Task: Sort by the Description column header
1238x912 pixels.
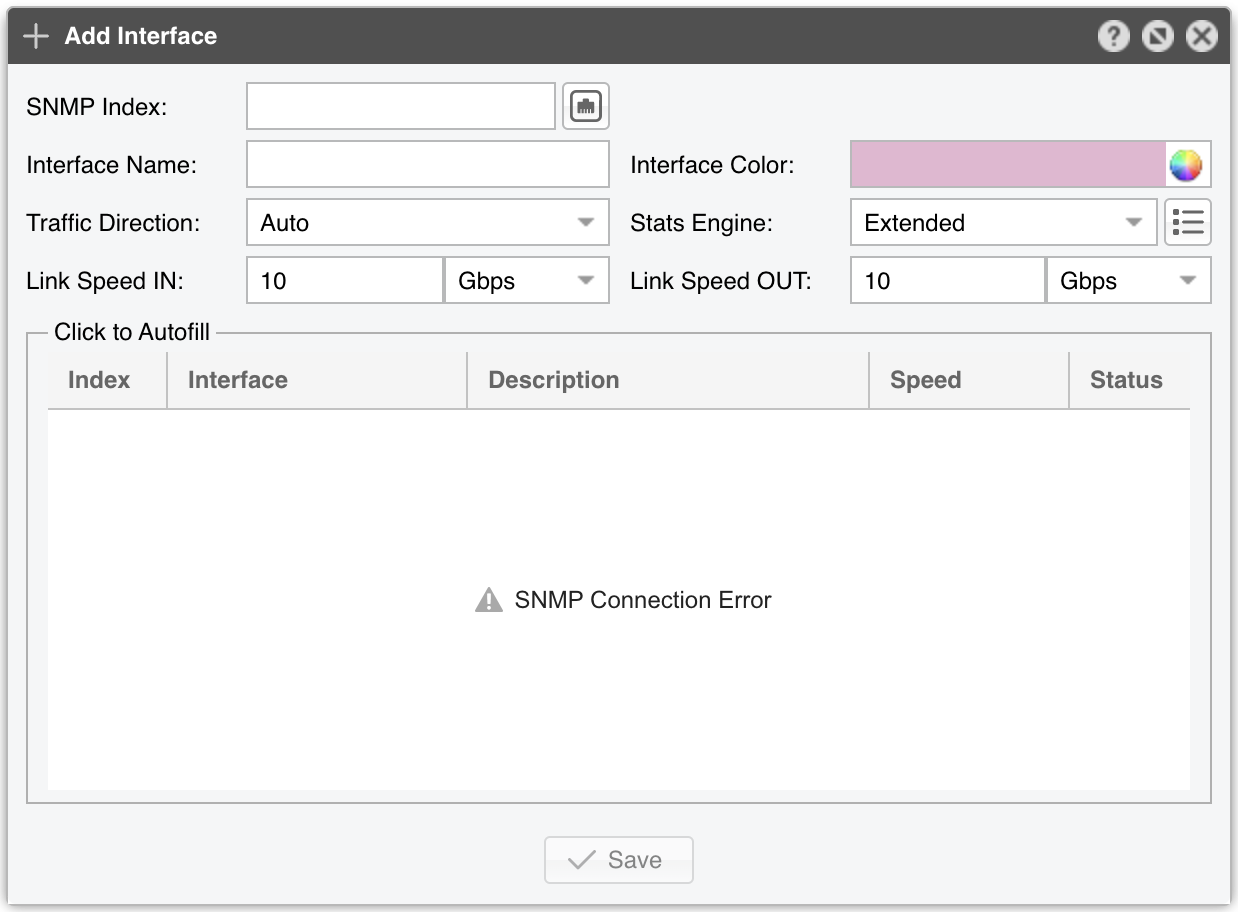Action: click(x=668, y=380)
